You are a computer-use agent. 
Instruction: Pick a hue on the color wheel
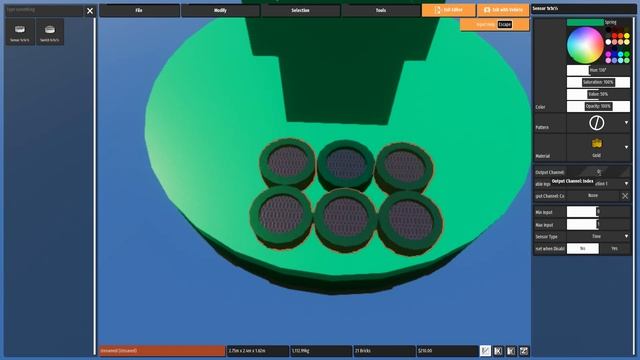click(585, 45)
